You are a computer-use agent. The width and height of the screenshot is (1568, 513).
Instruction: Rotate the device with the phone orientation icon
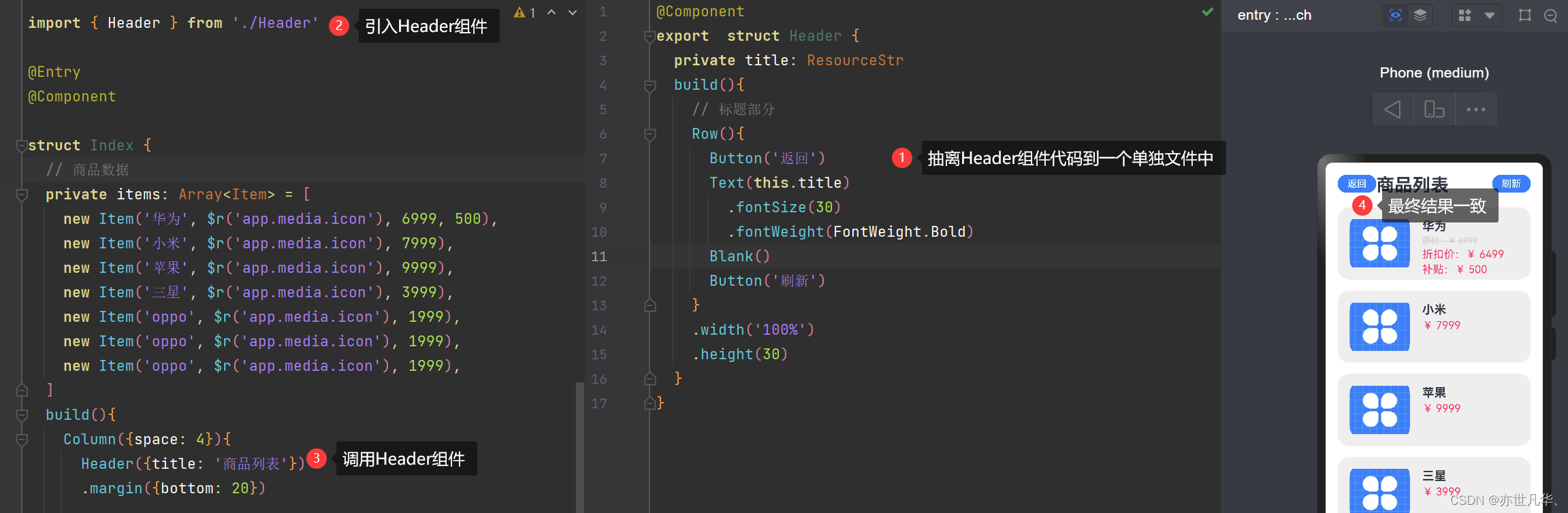pyautogui.click(x=1434, y=110)
